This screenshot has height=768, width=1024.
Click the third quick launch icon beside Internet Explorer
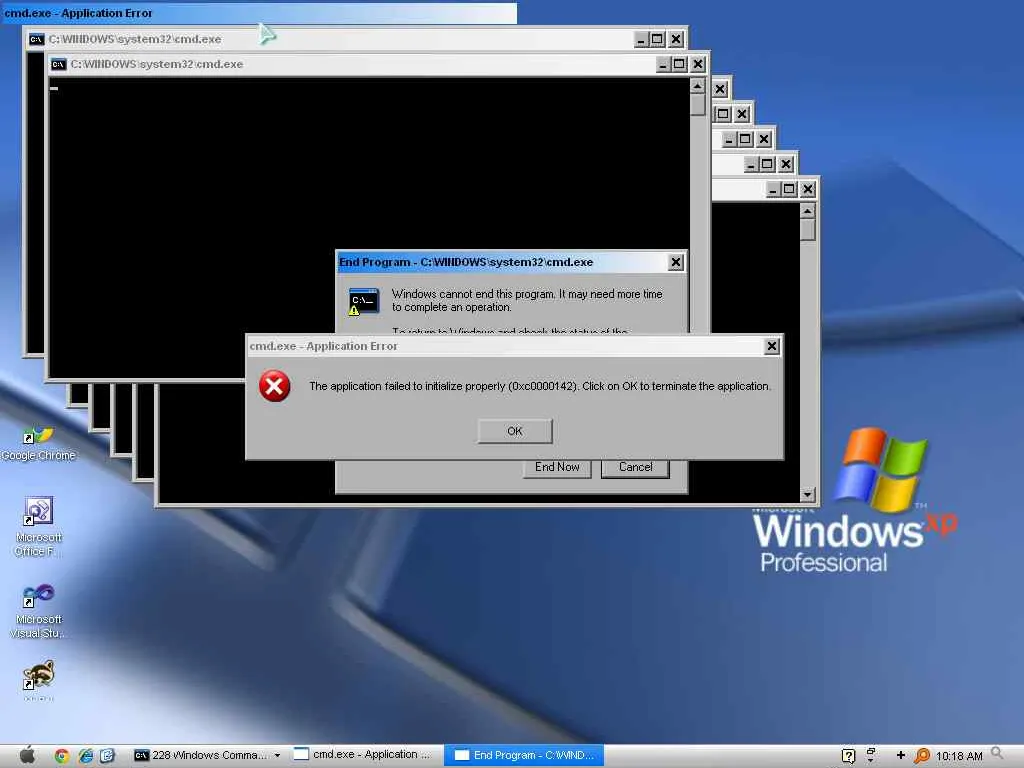[107, 756]
